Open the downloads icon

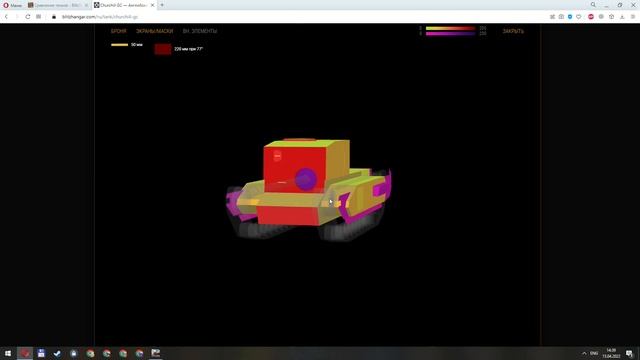click(622, 17)
